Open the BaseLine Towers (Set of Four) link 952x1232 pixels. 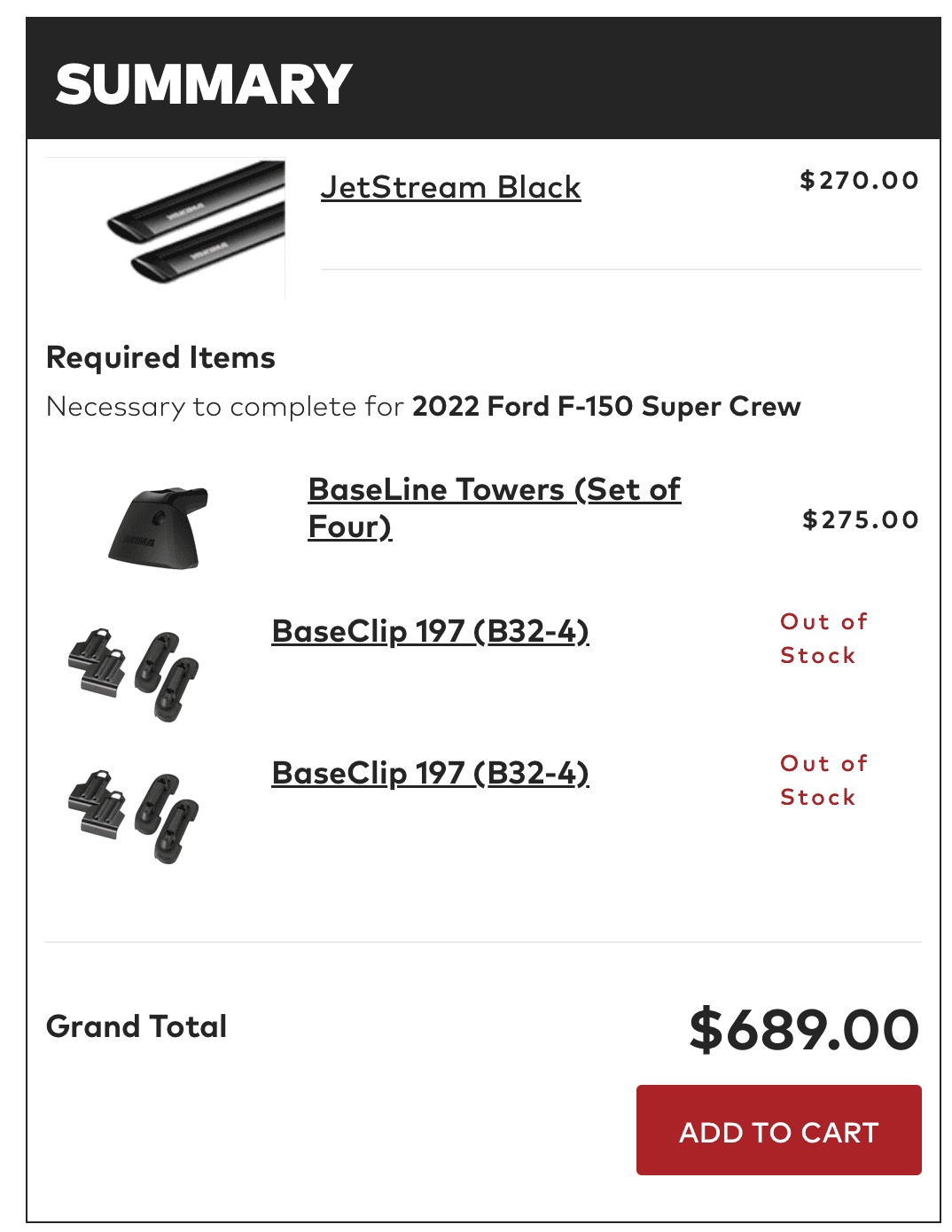coord(493,490)
